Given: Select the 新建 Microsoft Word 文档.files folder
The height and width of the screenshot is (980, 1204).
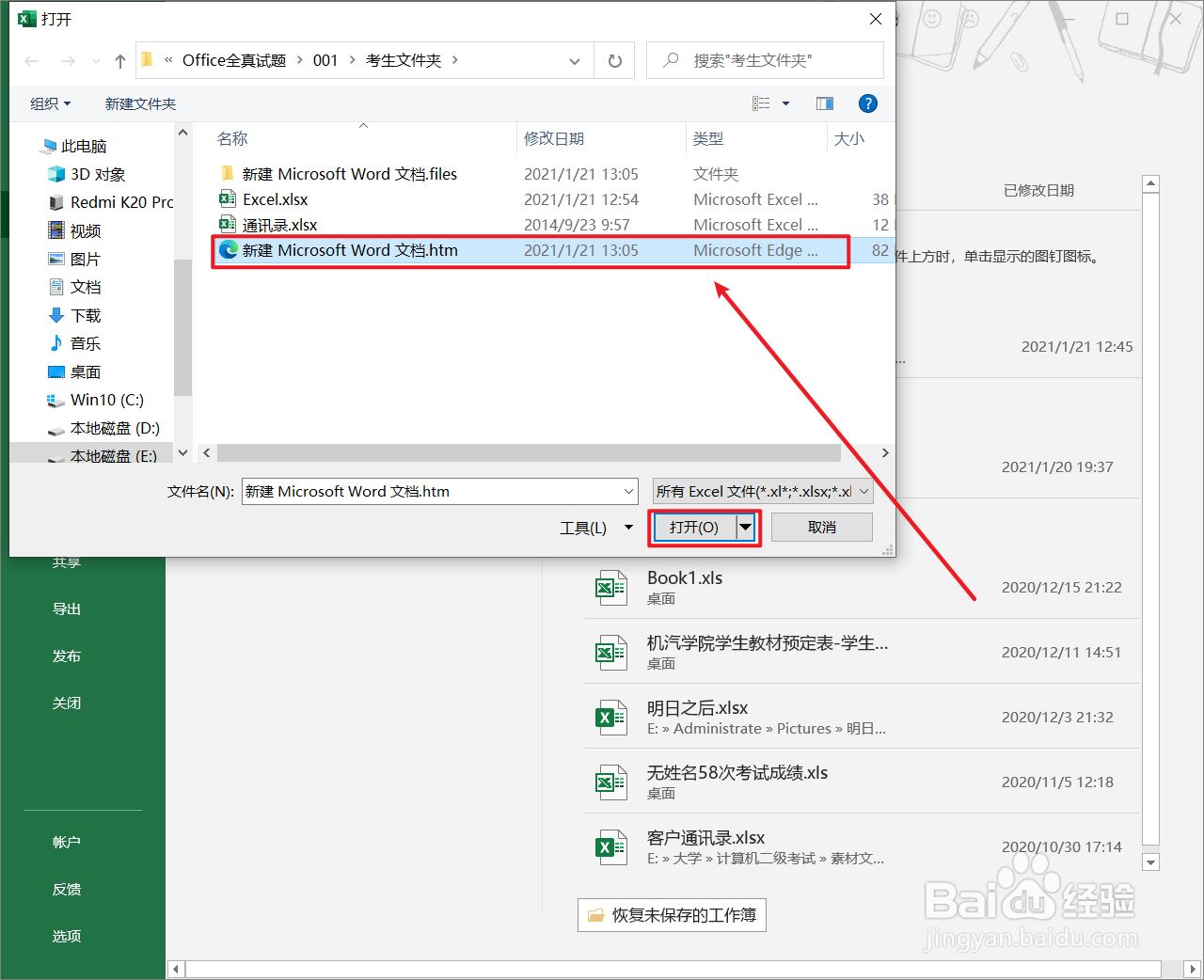Looking at the screenshot, I should (x=350, y=174).
